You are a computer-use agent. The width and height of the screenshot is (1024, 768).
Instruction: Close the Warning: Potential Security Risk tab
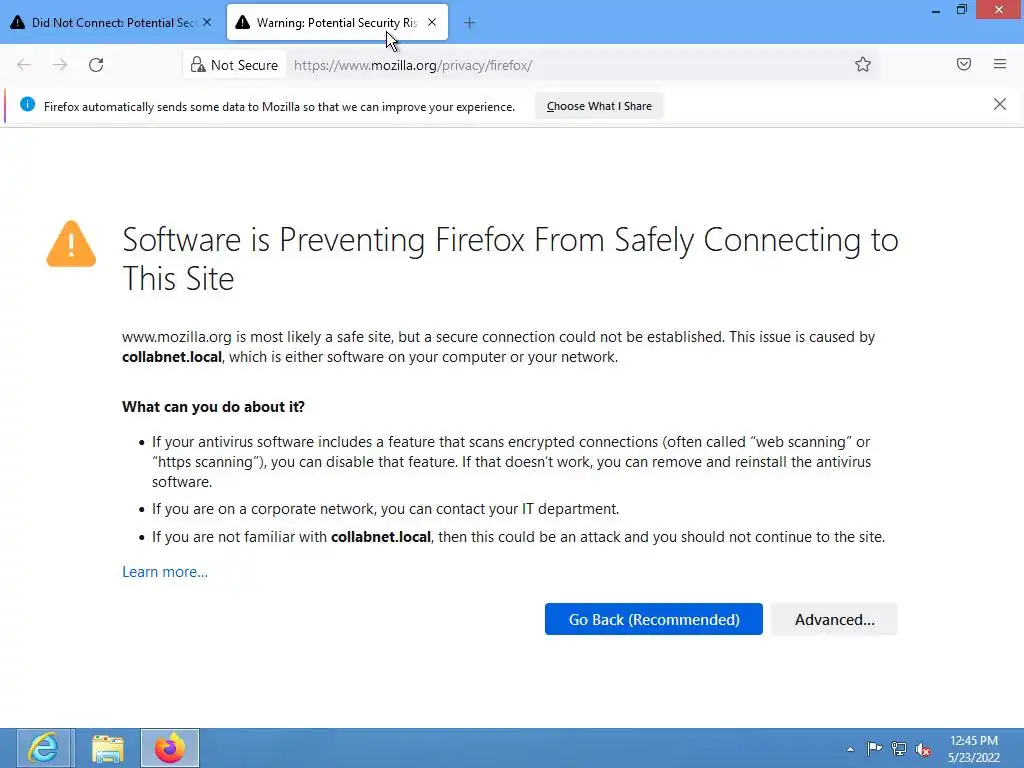click(432, 22)
